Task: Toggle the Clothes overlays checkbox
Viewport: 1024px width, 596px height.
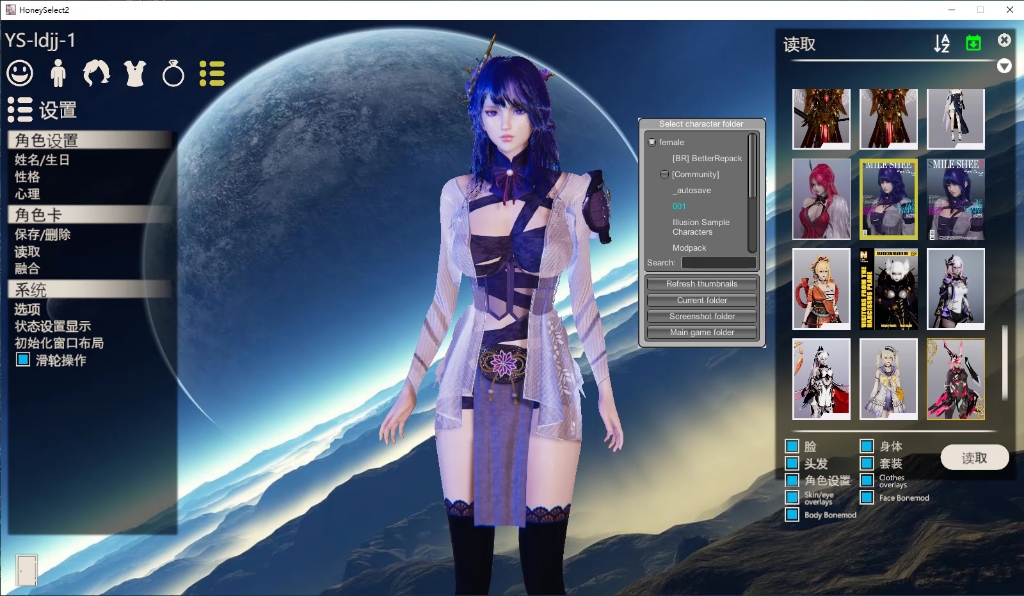Action: coord(867,480)
